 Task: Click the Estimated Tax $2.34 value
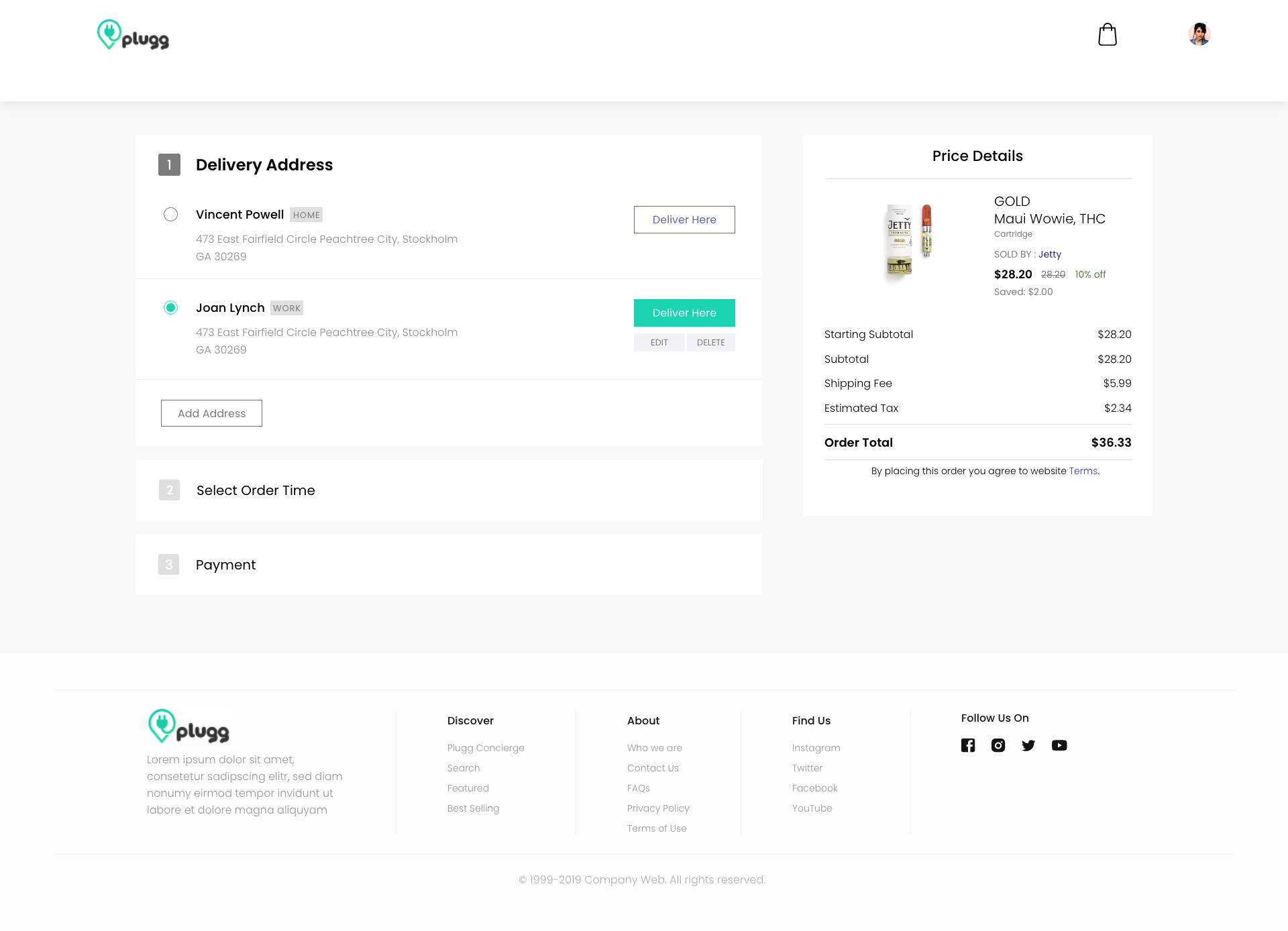point(1118,408)
